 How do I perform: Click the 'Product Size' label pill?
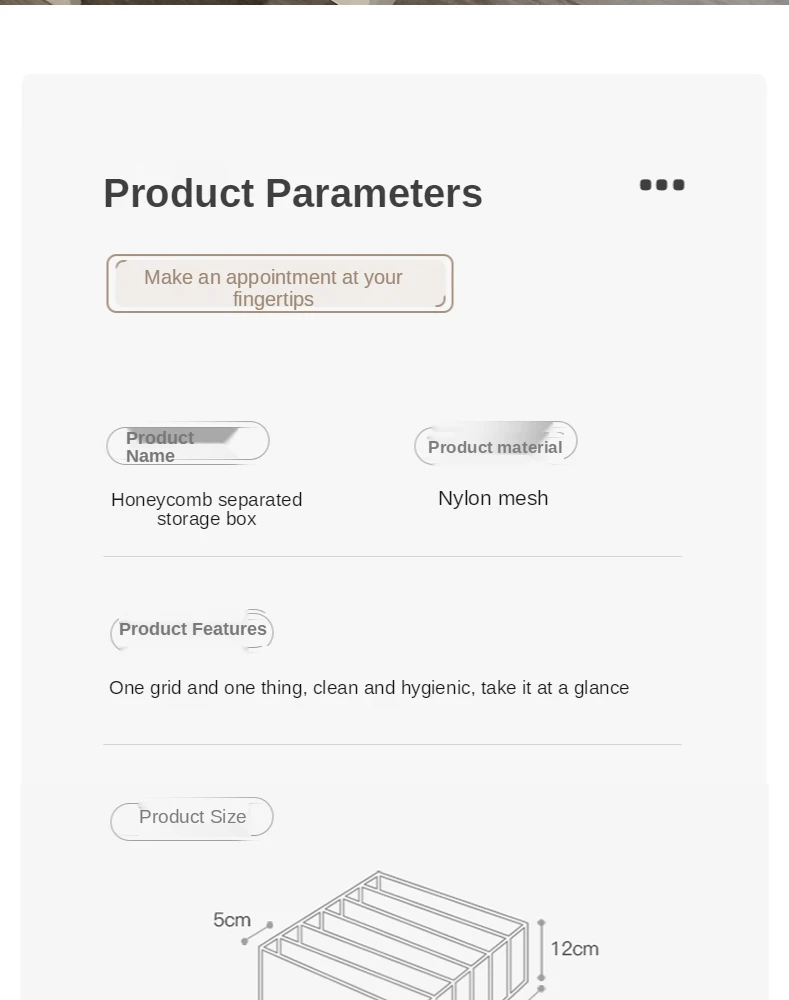pos(192,818)
